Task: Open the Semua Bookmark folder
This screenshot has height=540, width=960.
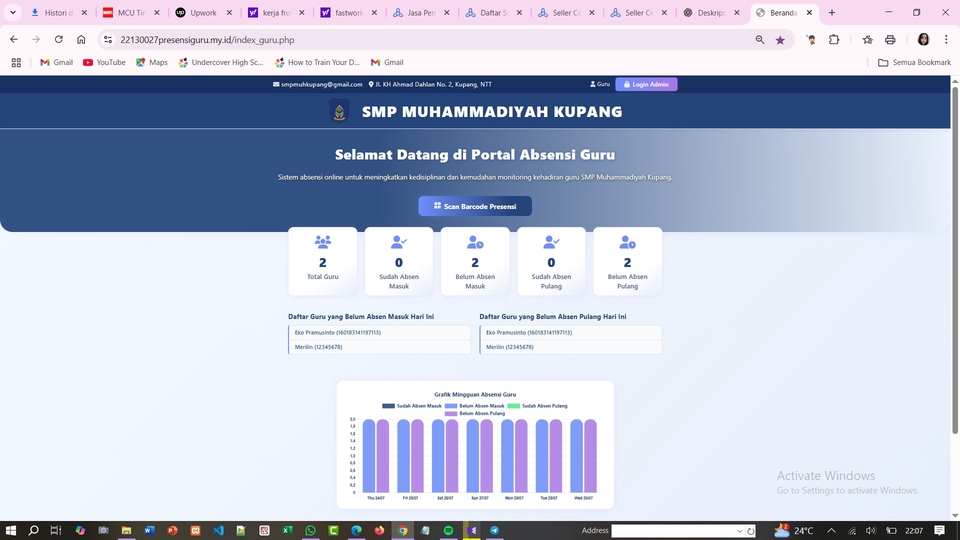Action: (913, 62)
